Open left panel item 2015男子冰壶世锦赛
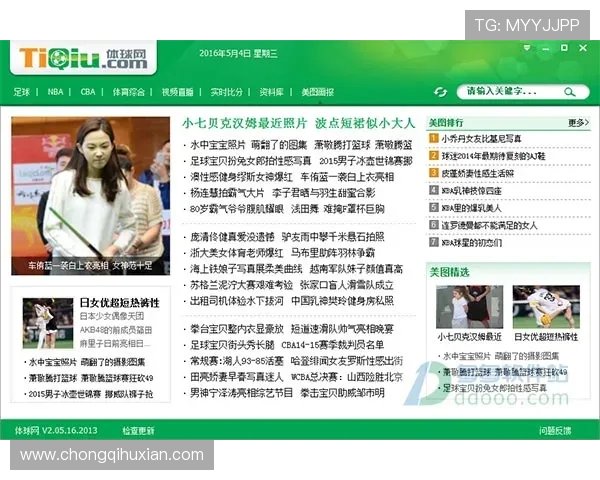600x480 pixels. click(x=65, y=394)
